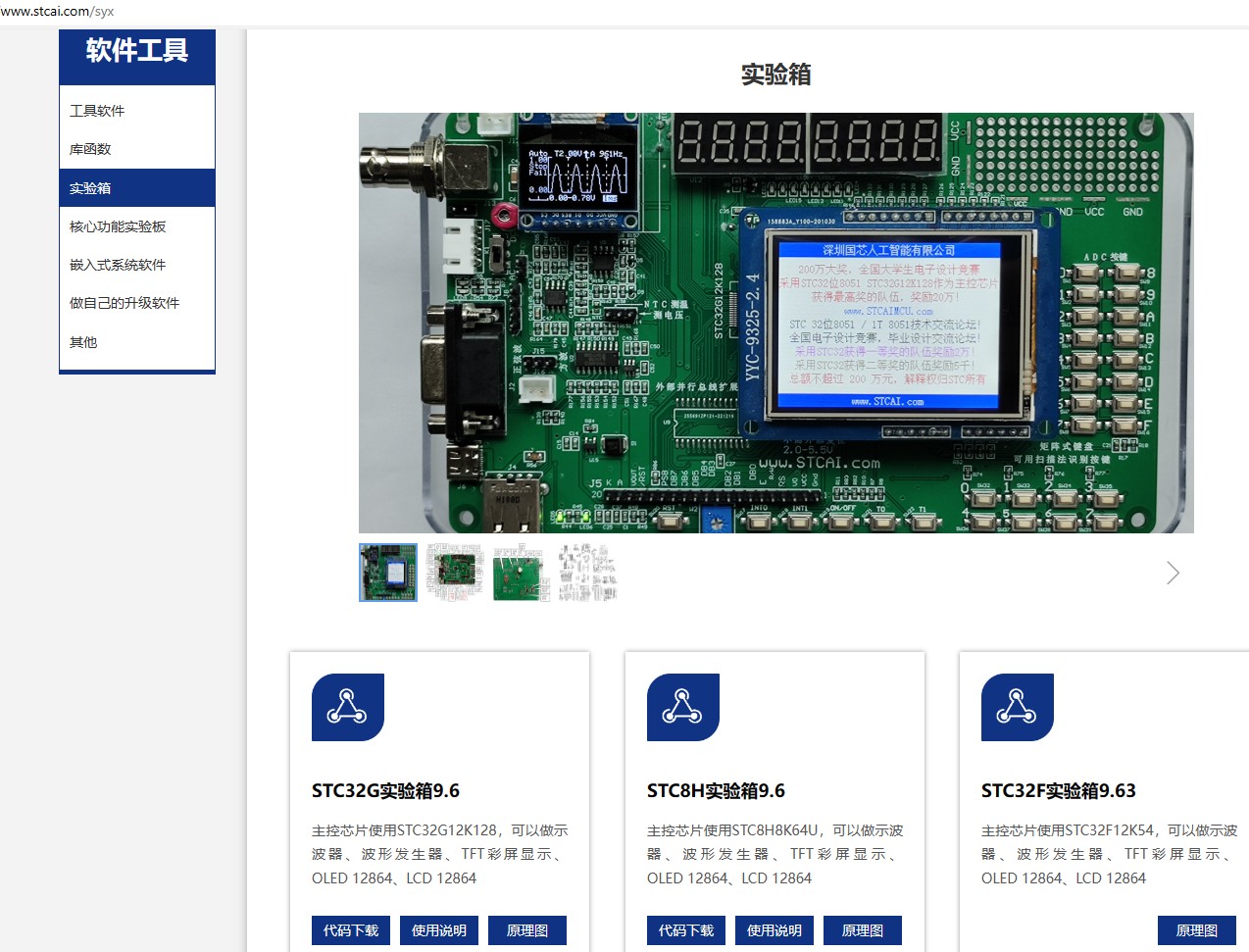Select the third board thumbnail
The image size is (1249, 952).
click(520, 573)
